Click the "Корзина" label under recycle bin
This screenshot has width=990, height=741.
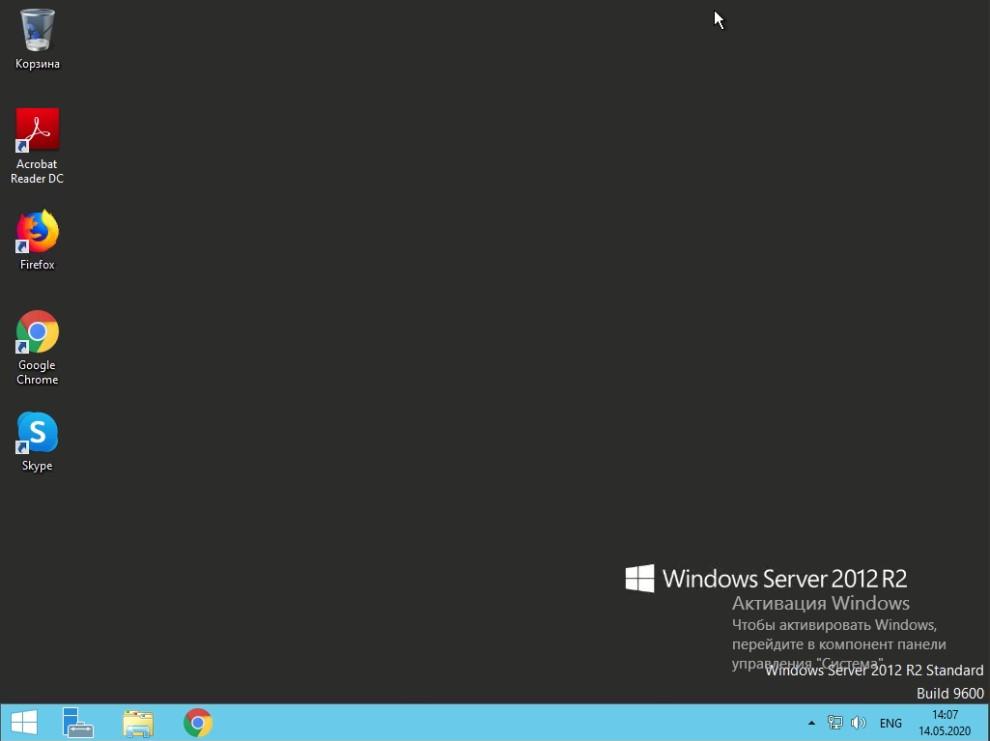click(37, 64)
